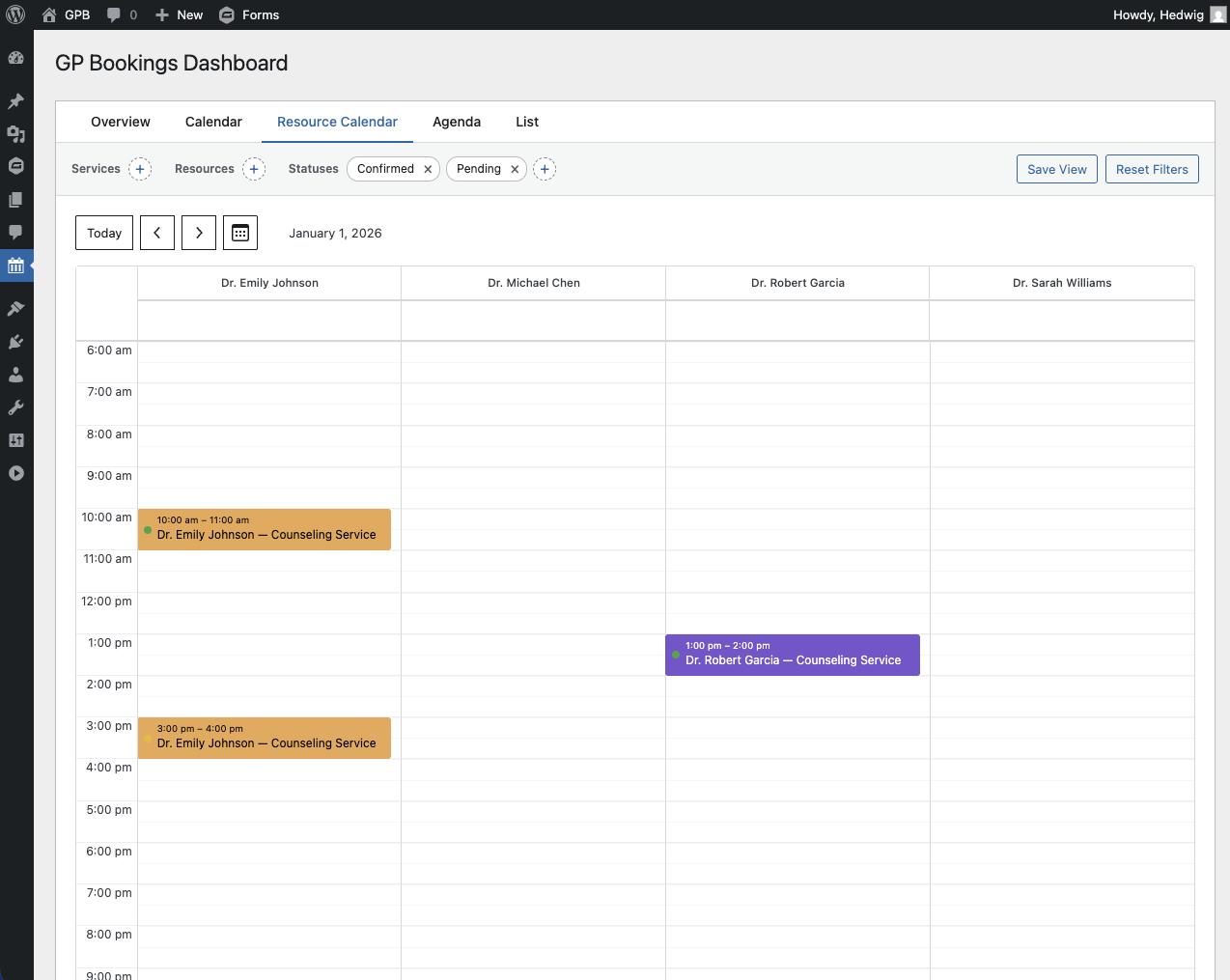Add another Statuses filter with plus button

545,169
